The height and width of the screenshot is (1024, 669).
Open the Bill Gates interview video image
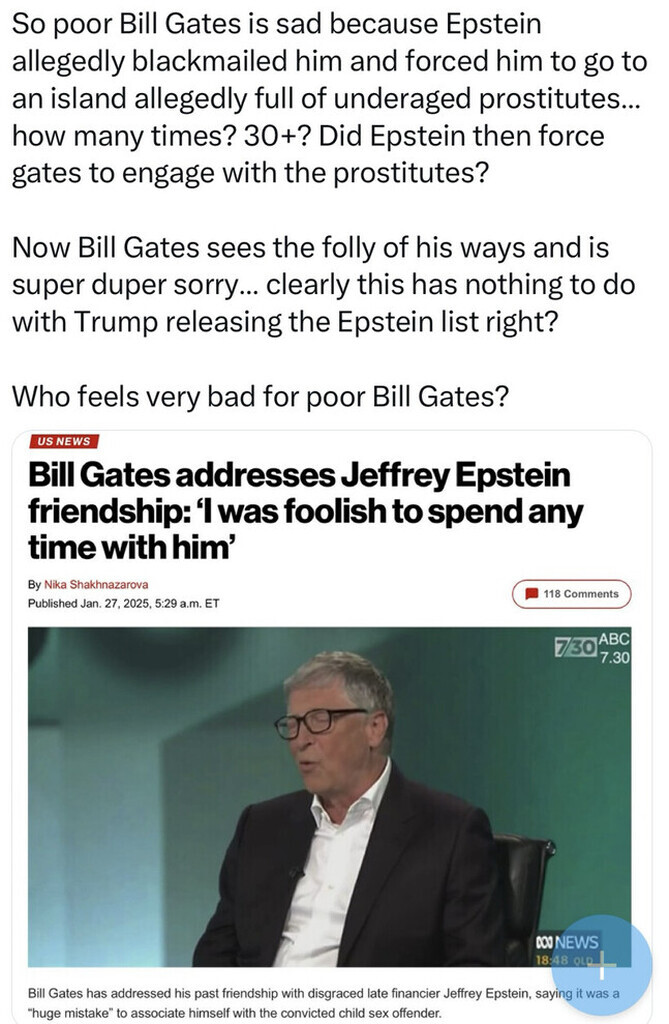[329, 797]
